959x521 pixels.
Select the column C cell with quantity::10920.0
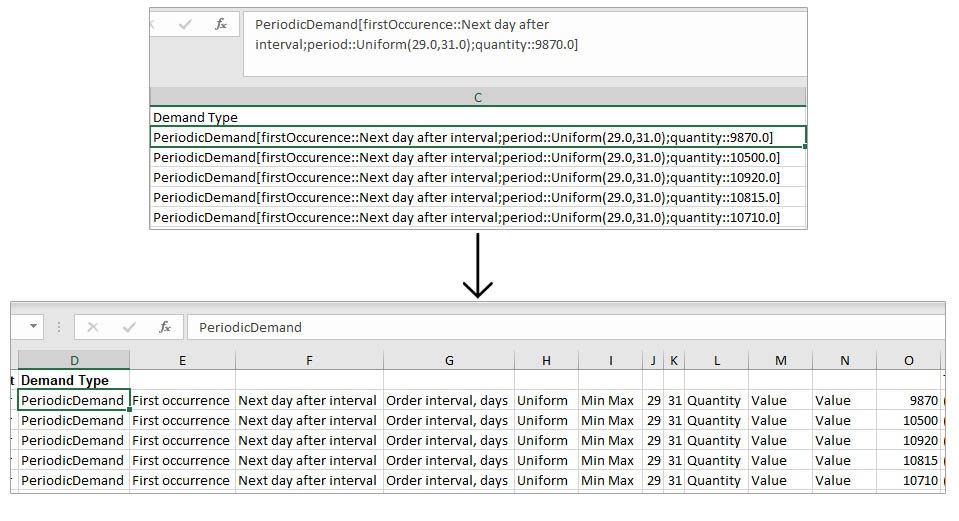coord(478,177)
